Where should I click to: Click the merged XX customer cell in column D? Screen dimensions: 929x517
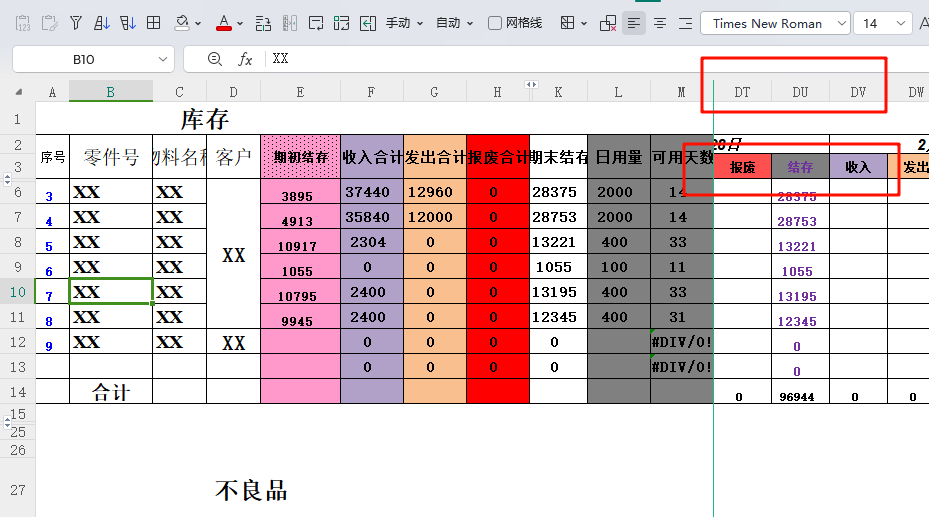point(233,255)
